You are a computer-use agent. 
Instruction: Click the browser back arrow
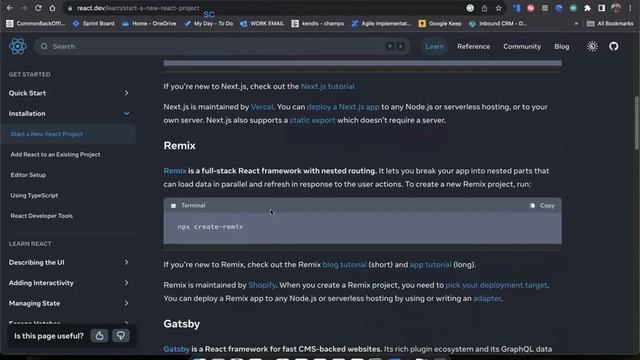coord(9,8)
